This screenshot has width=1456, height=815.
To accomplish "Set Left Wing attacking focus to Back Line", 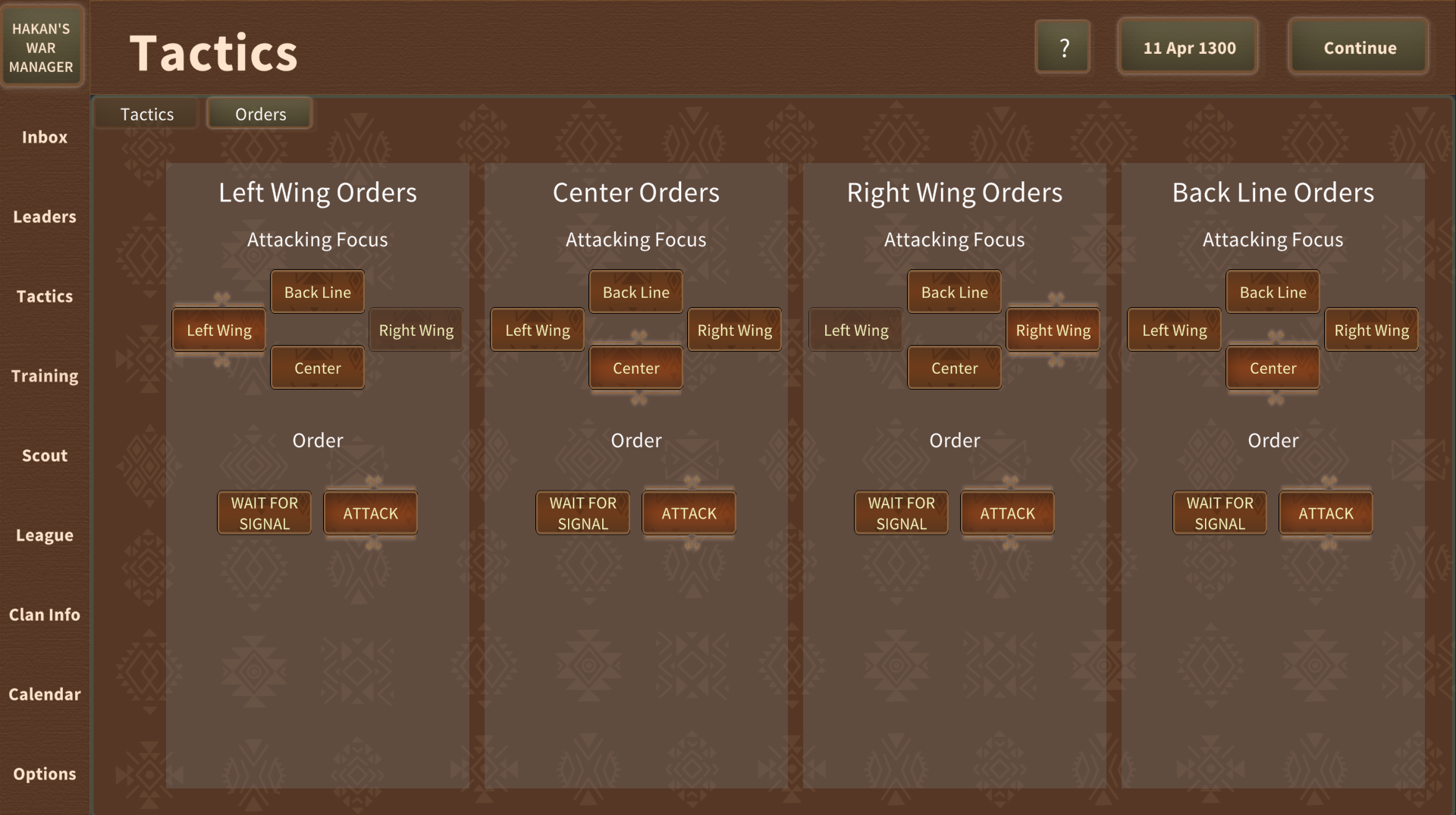I will (317, 291).
